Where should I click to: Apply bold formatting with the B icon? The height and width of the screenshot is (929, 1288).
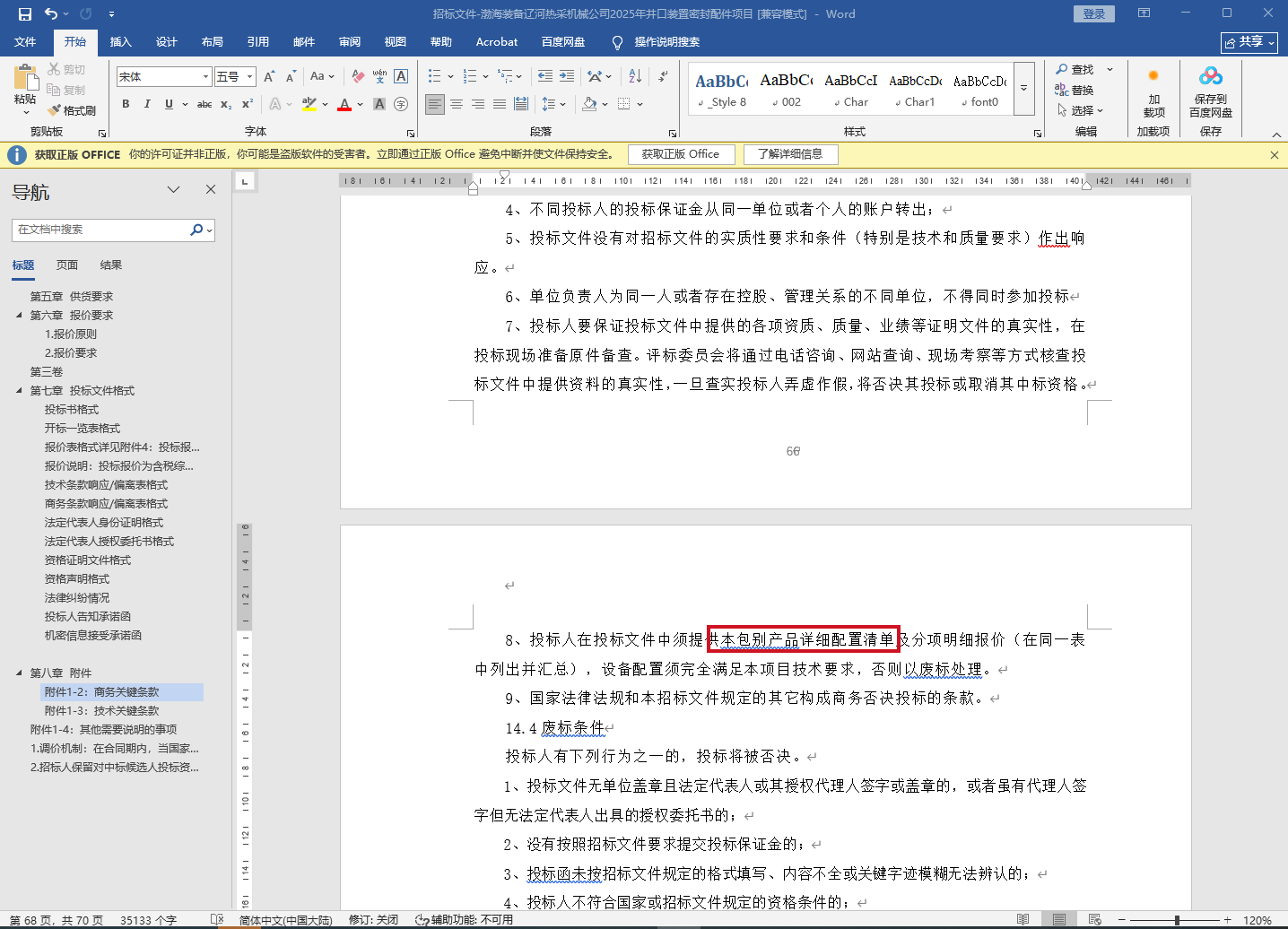coord(126,104)
